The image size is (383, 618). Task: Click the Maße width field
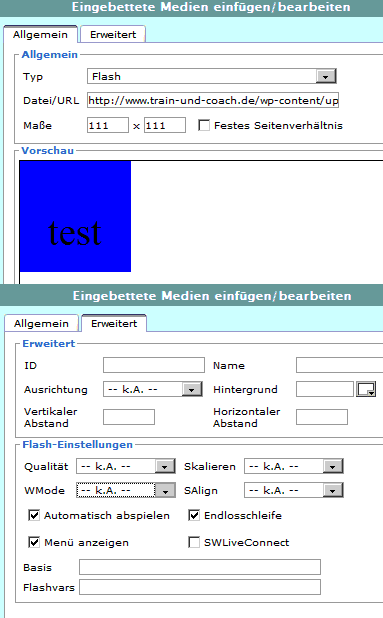[108, 125]
